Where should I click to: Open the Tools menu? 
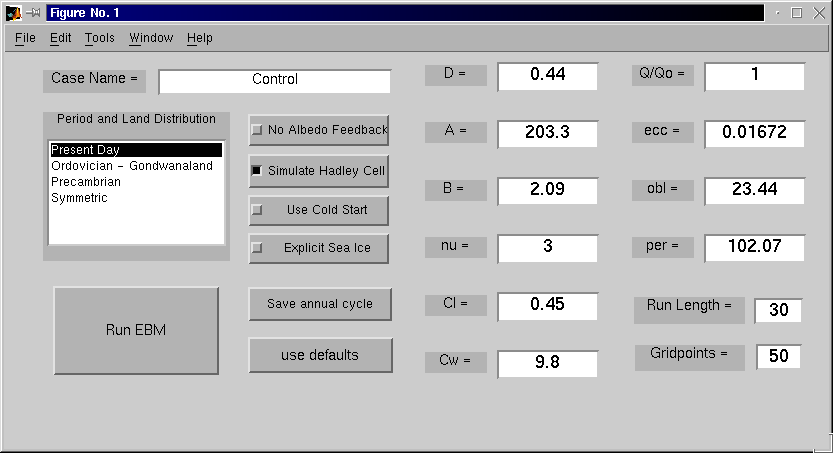tap(99, 38)
